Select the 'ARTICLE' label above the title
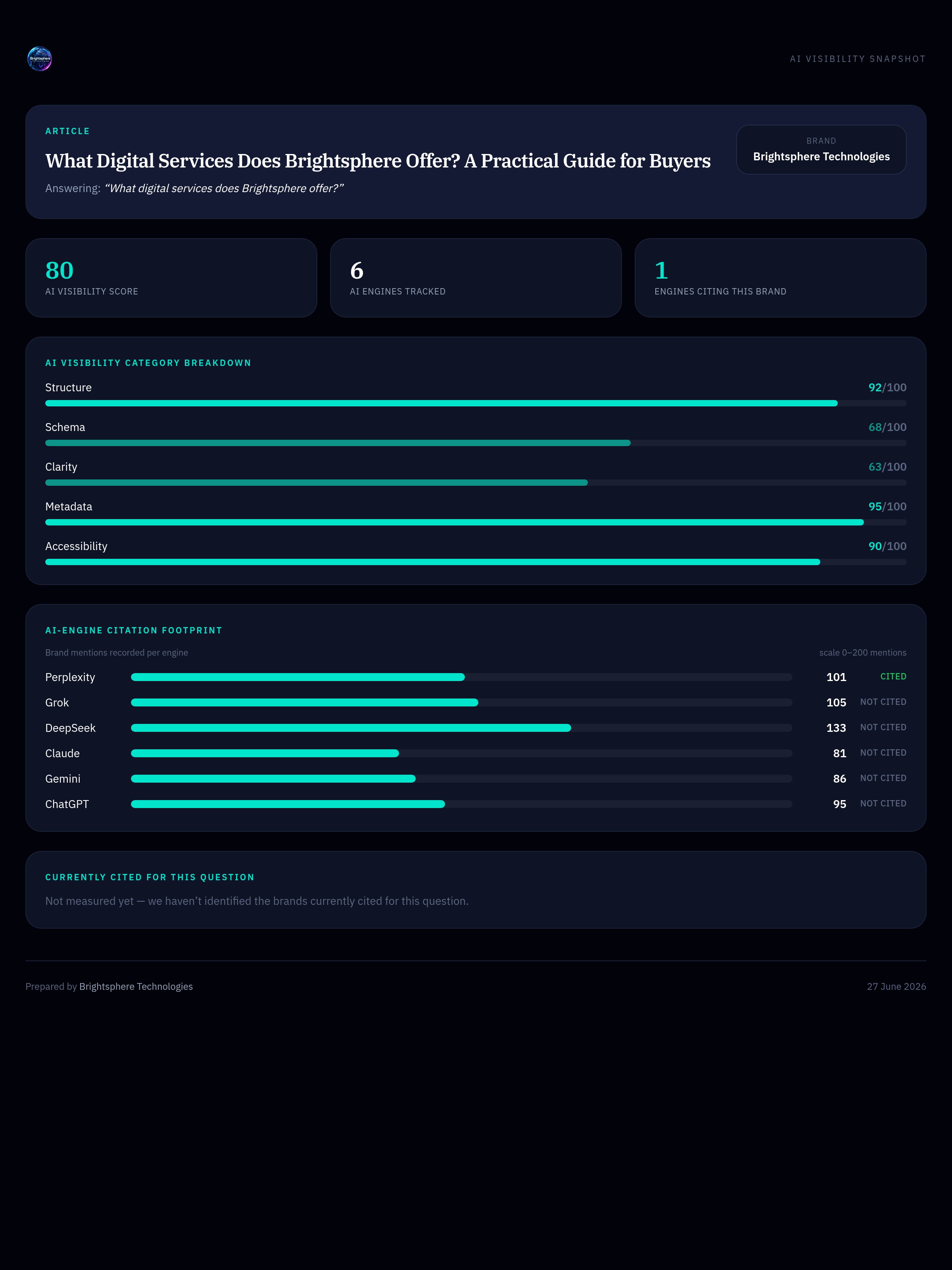This screenshot has height=1270, width=952. (68, 131)
